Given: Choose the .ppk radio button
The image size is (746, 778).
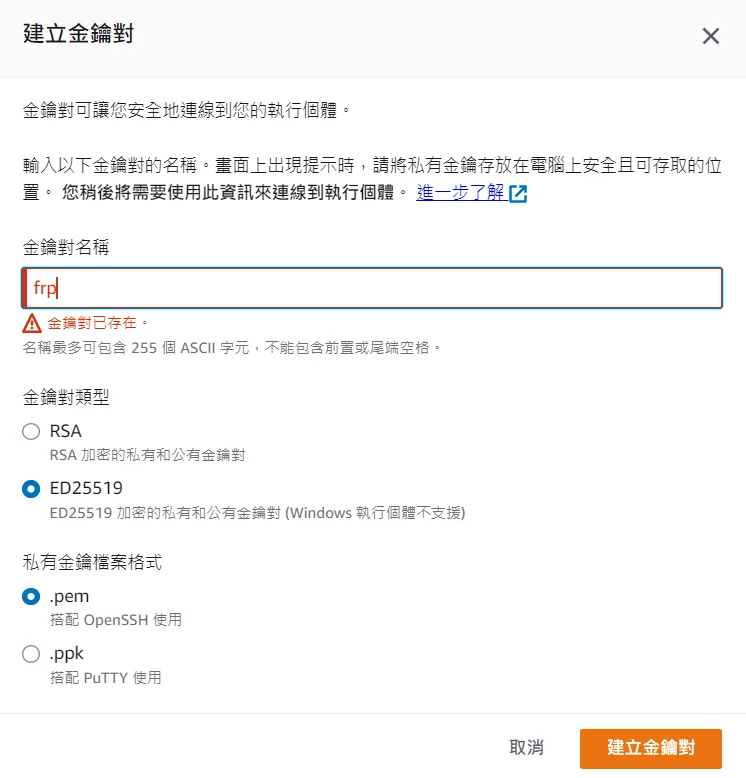Looking at the screenshot, I should (31, 654).
